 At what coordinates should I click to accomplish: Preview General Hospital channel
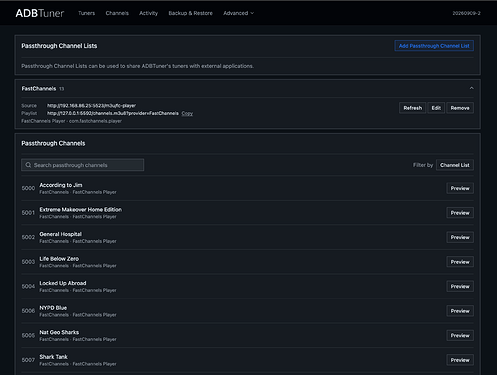[x=460, y=237]
